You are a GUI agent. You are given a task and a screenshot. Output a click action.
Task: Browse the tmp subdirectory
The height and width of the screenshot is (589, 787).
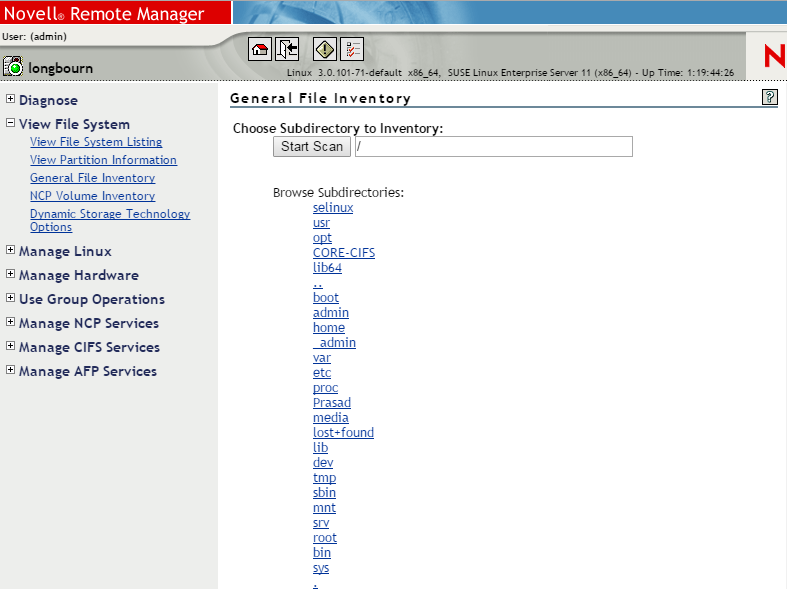324,478
